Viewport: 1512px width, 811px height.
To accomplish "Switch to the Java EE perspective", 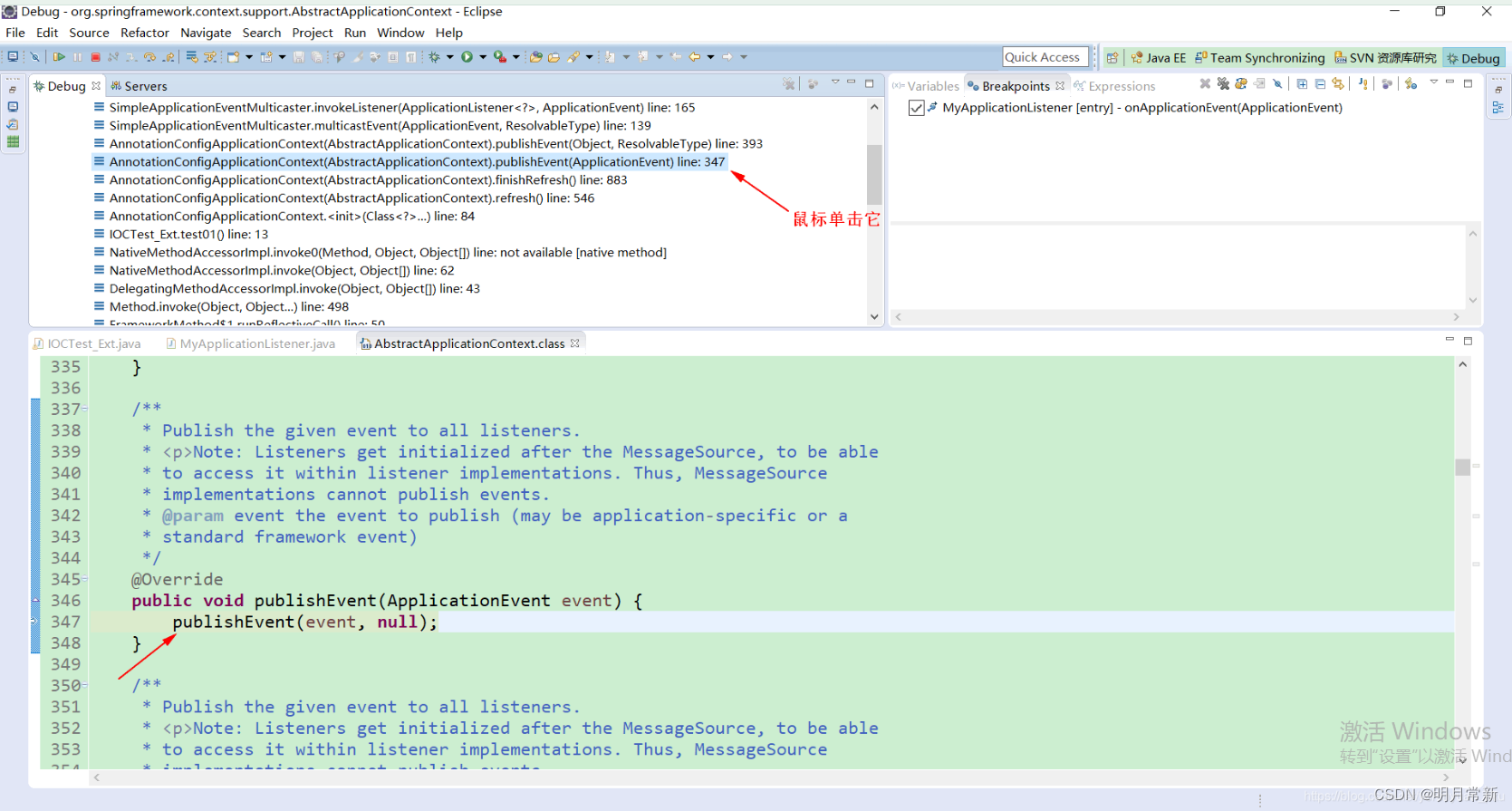I will point(1159,58).
